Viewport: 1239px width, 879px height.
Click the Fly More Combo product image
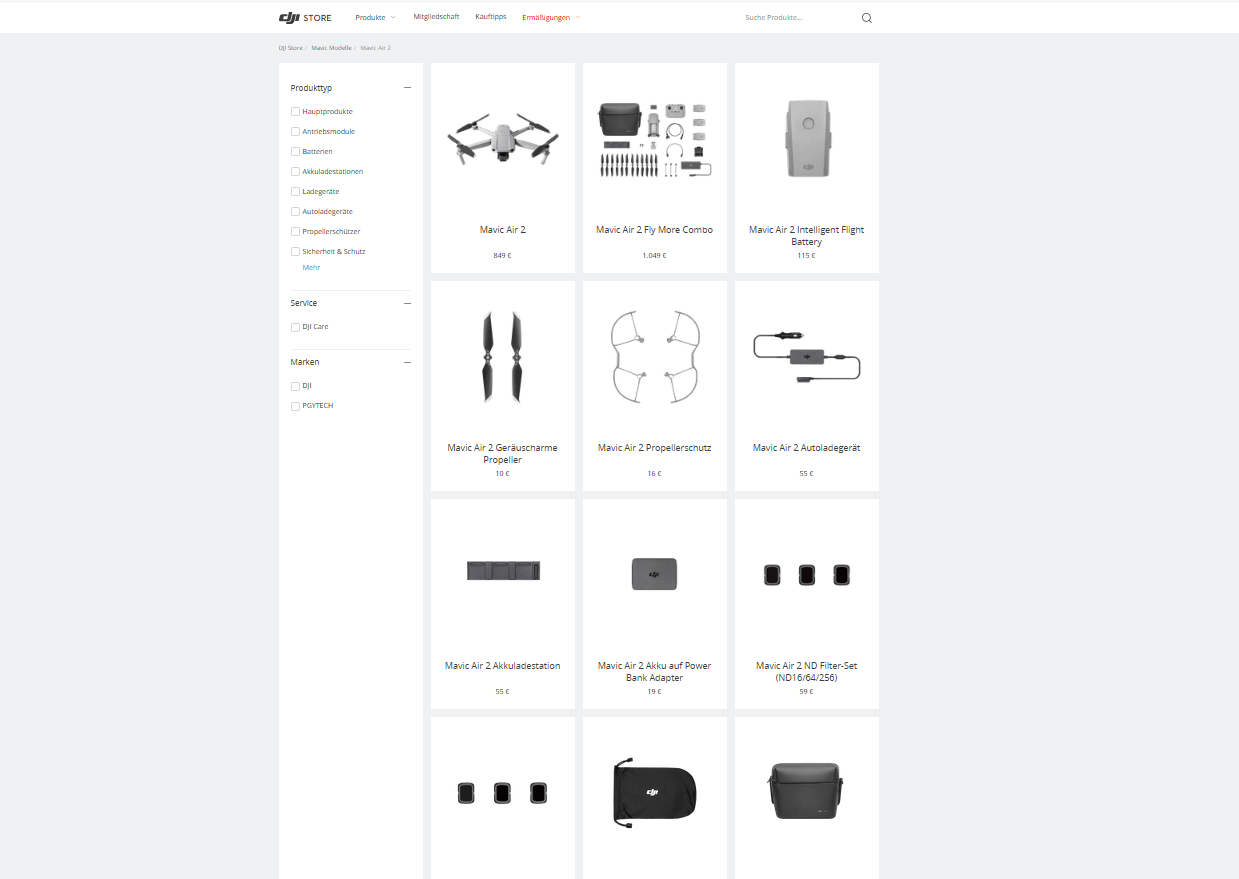click(x=655, y=140)
